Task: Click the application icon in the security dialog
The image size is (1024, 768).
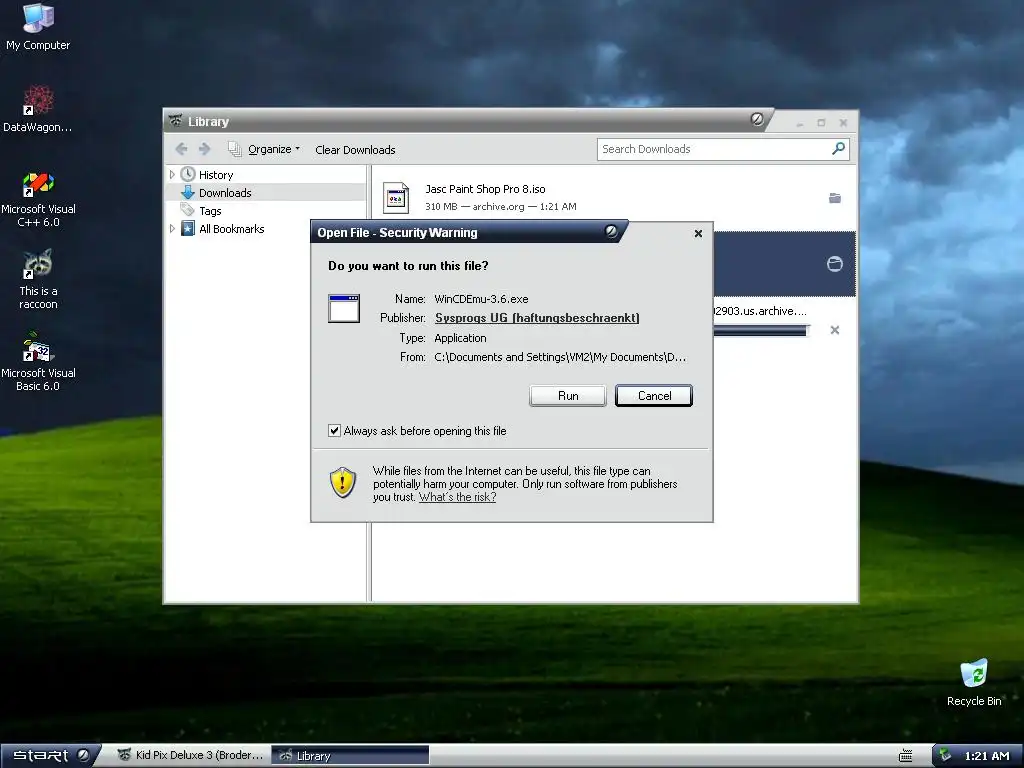Action: [x=344, y=308]
